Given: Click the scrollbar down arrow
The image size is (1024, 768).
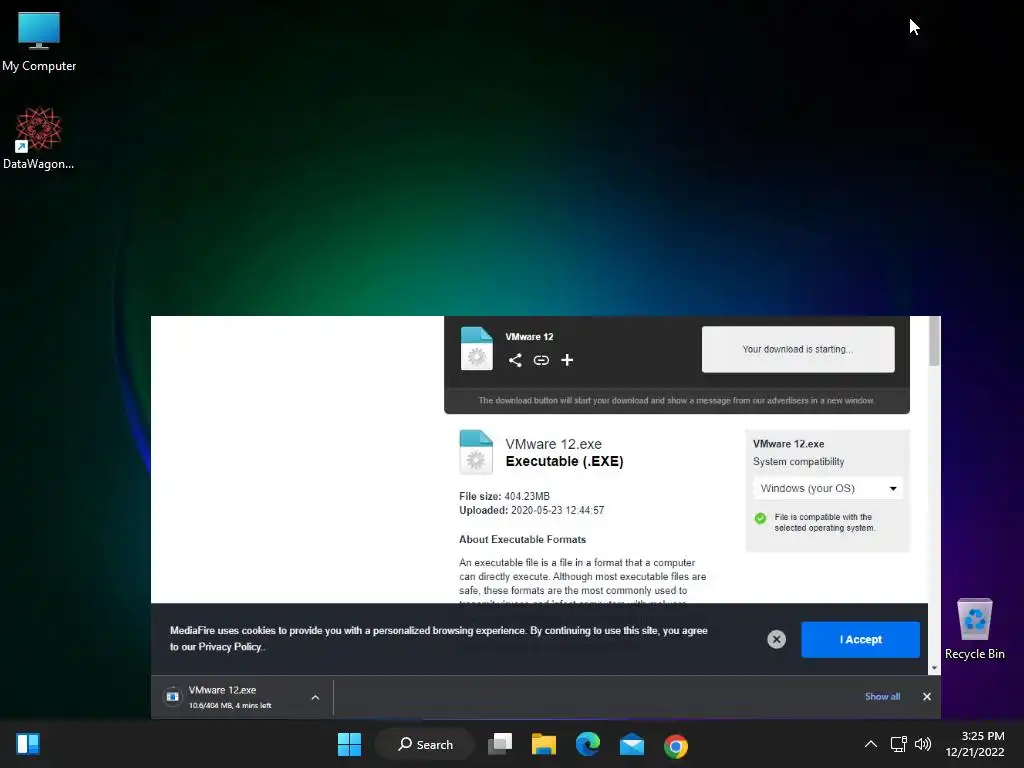Looking at the screenshot, I should point(934,668).
